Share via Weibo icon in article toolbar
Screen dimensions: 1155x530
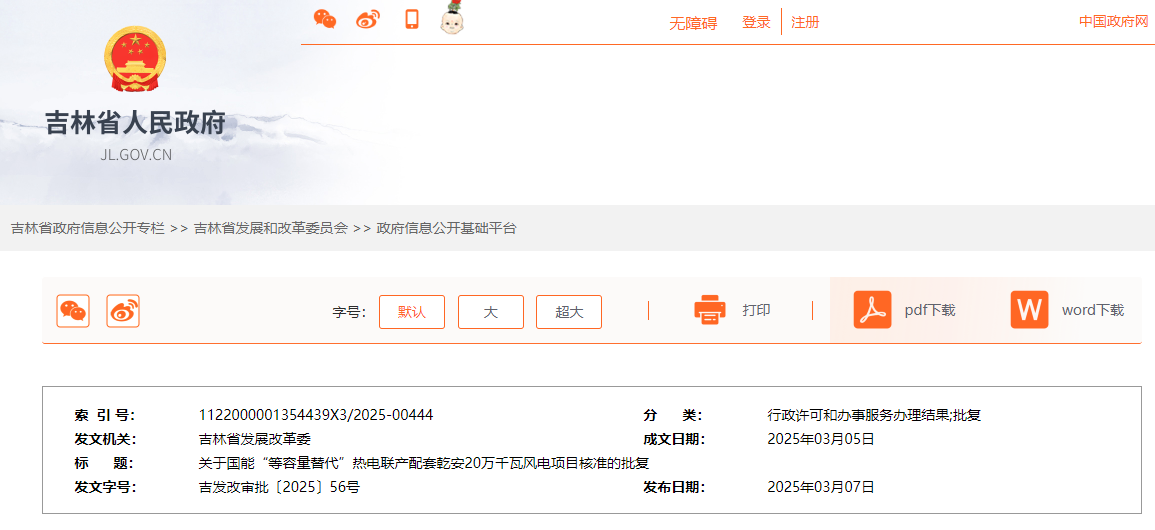(123, 311)
